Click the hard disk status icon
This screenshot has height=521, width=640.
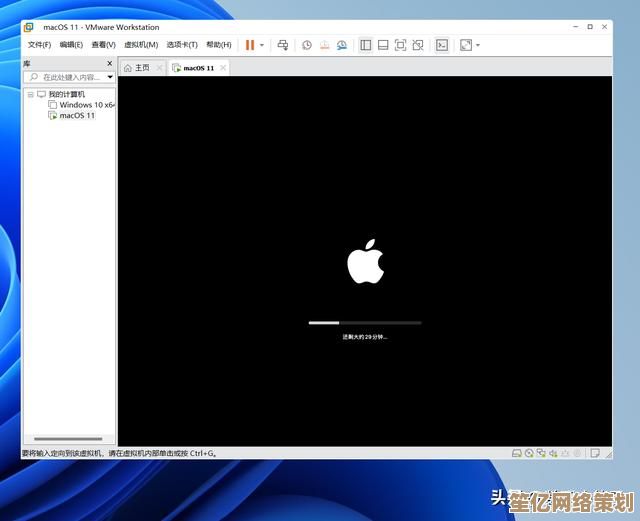coord(517,453)
